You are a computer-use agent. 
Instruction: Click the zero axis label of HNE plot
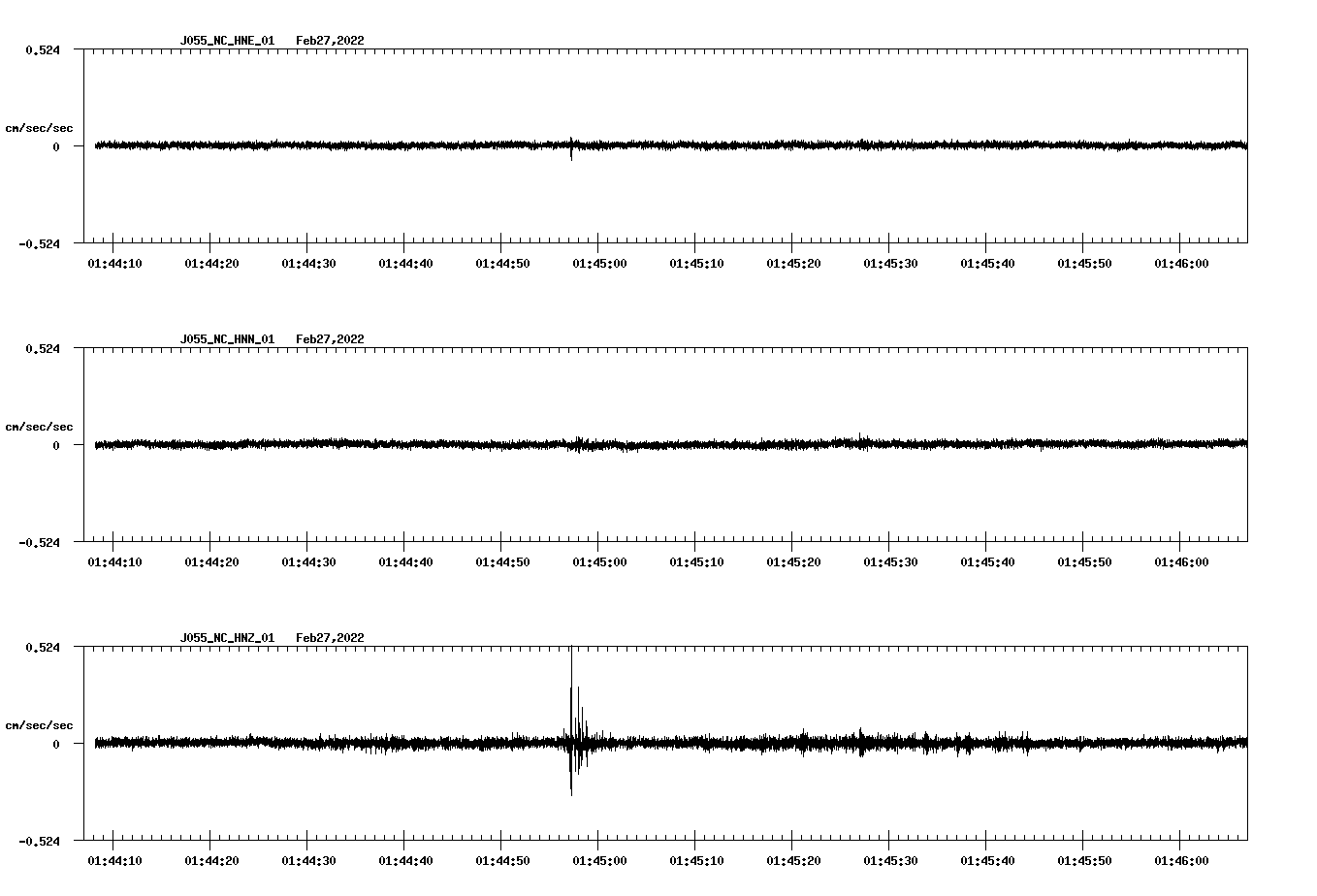tap(56, 146)
